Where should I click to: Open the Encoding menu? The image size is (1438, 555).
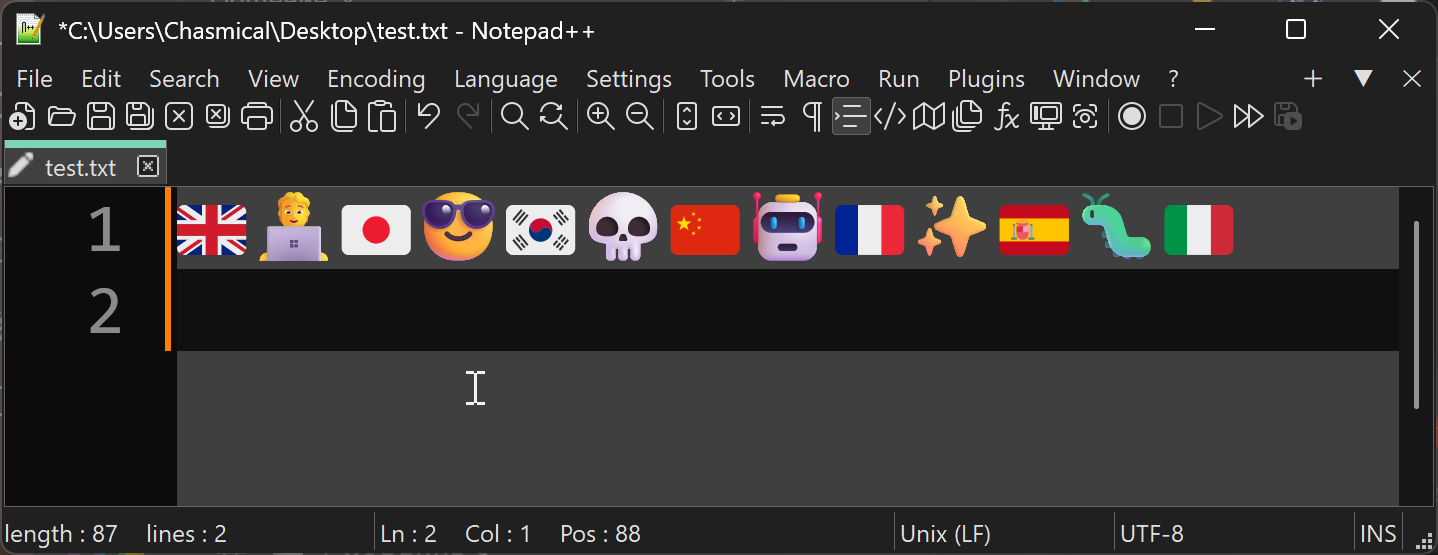(376, 79)
